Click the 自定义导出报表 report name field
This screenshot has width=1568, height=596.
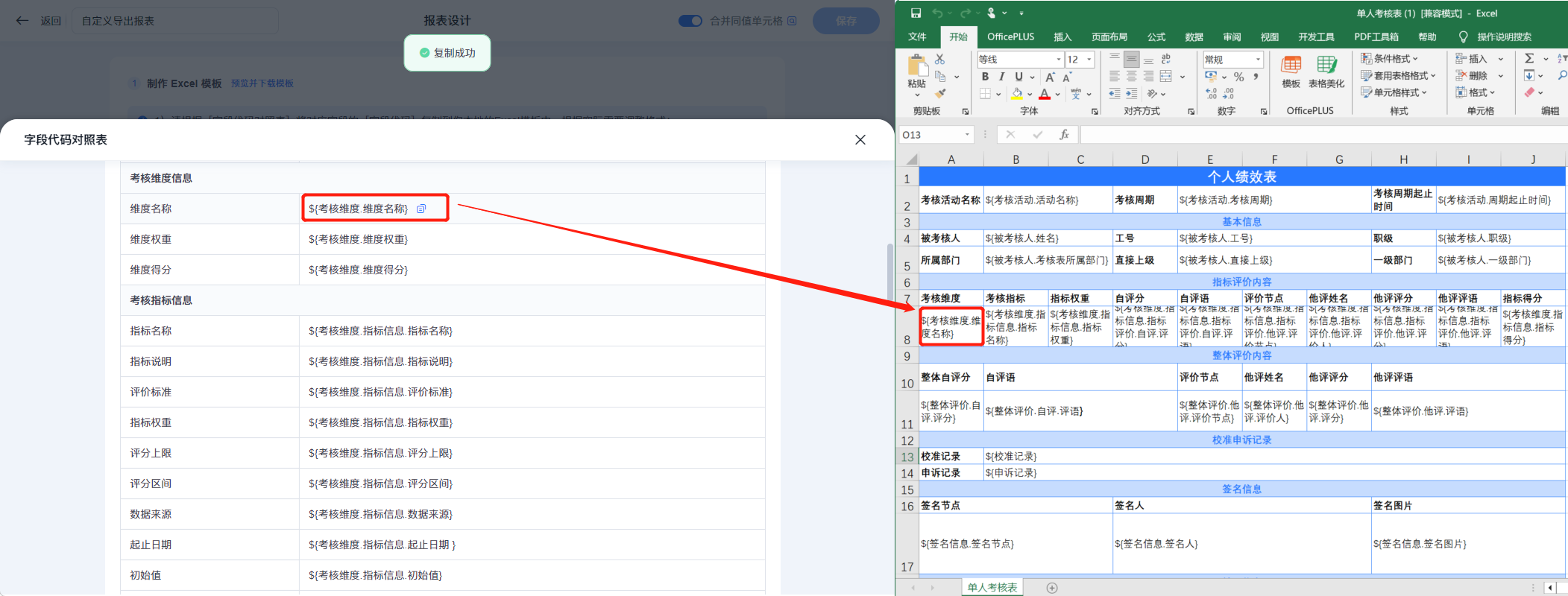click(x=176, y=21)
